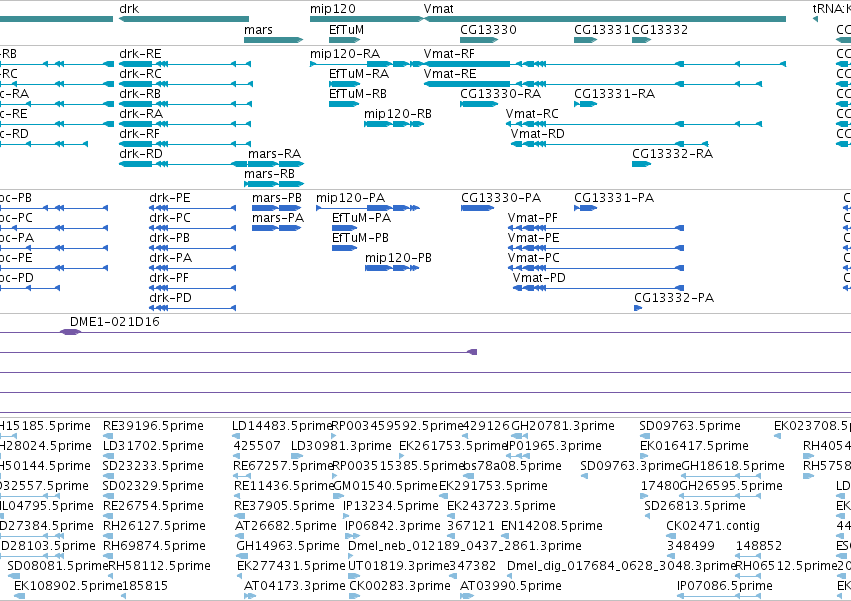Image resolution: width=851 pixels, height=601 pixels.
Task: Select the DME1-021D16 clone label
Action: pyautogui.click(x=115, y=322)
